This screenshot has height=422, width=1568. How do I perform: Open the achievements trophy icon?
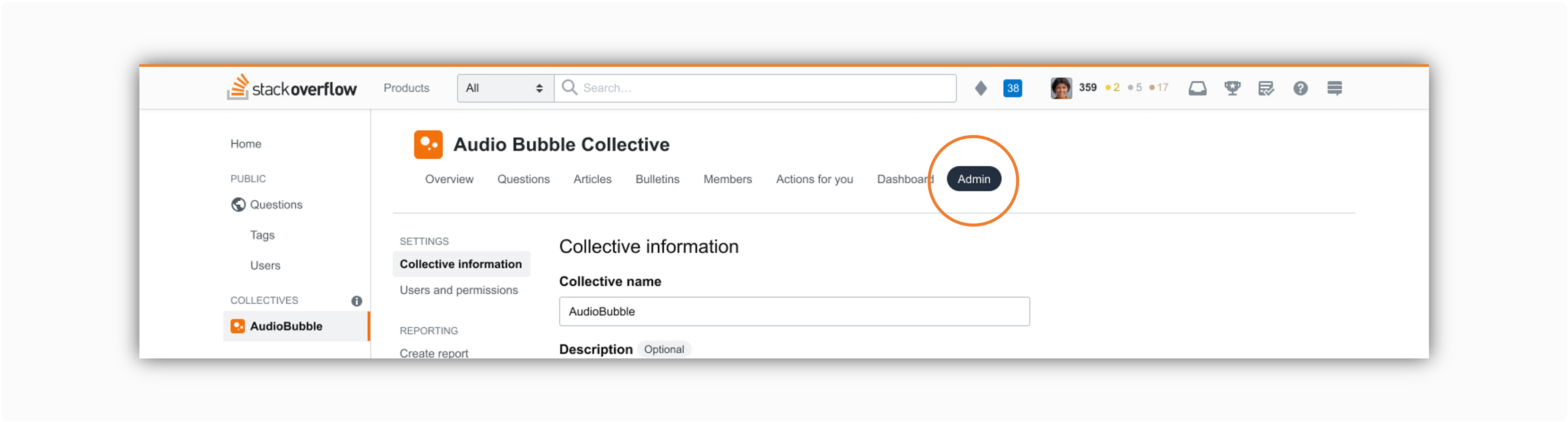point(1232,88)
